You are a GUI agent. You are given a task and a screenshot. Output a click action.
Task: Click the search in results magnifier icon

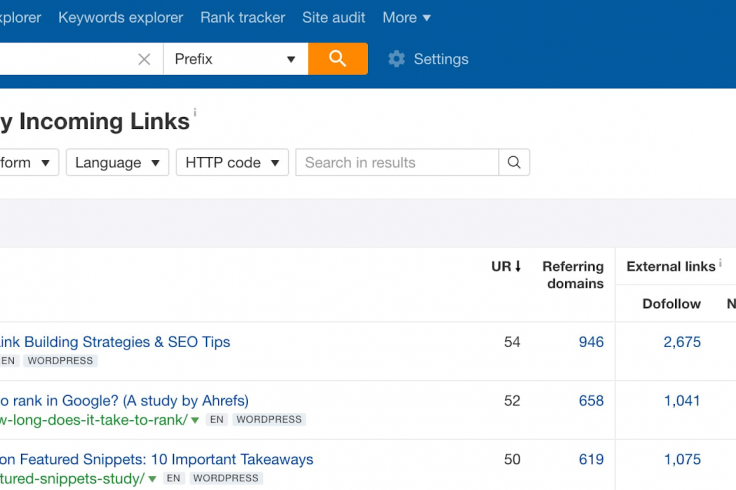514,162
